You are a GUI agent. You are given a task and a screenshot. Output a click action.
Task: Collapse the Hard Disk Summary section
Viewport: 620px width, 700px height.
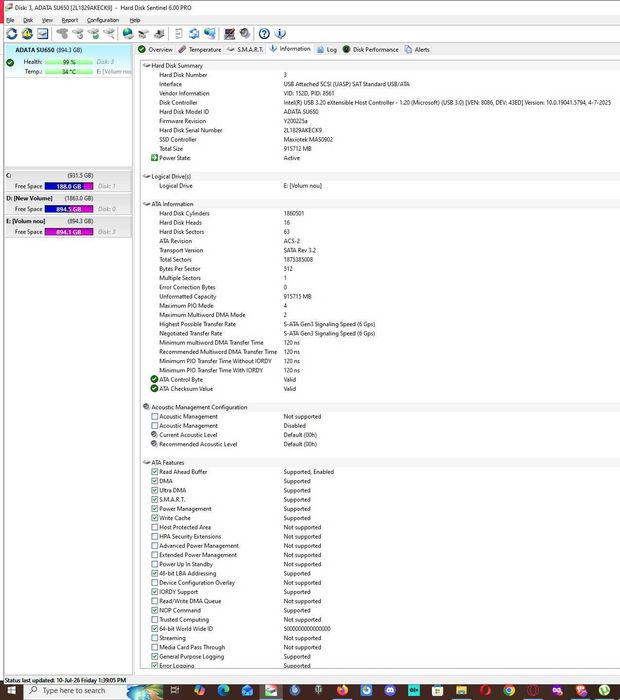[146, 66]
